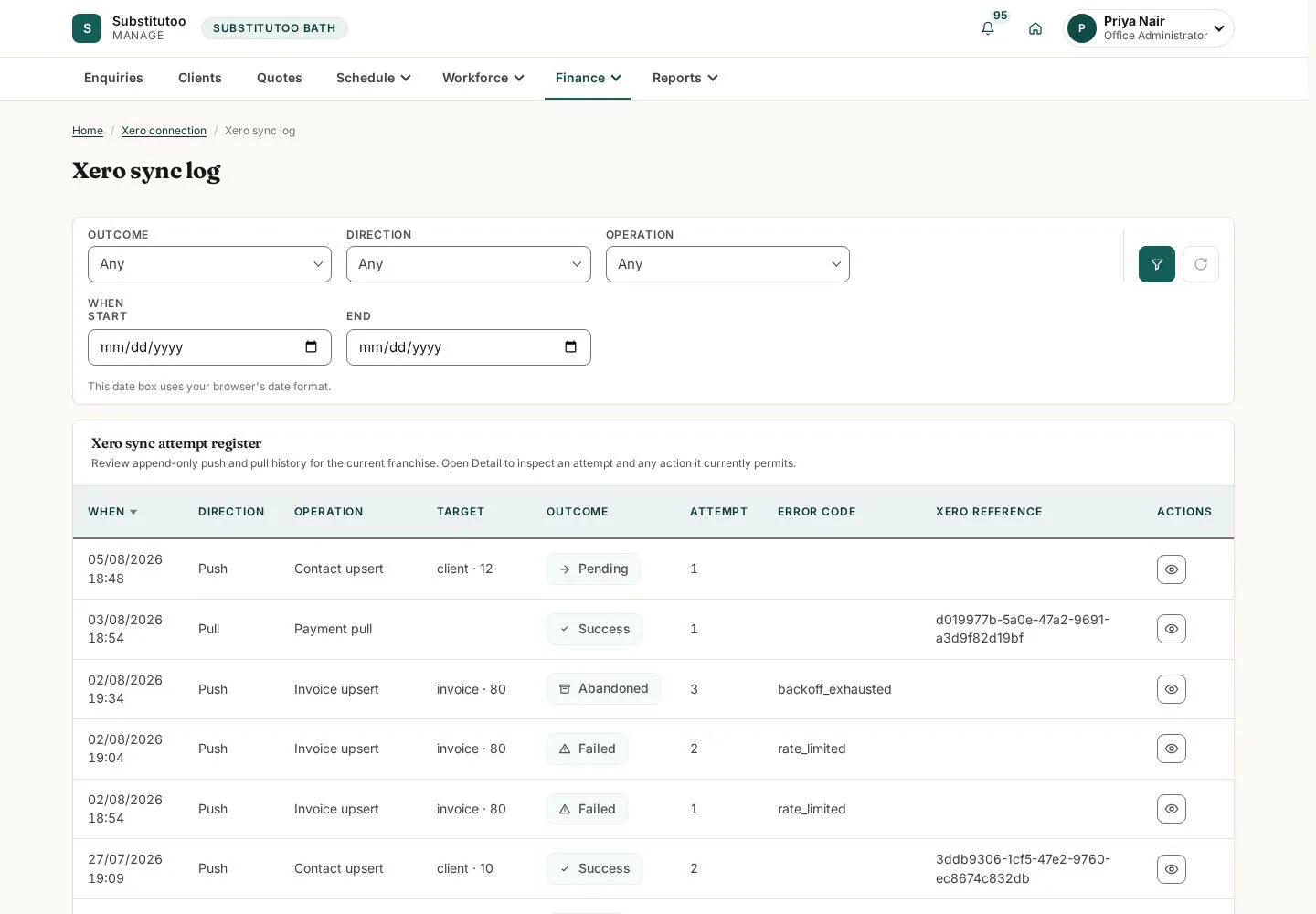Follow the Home breadcrumb link

pos(88,131)
